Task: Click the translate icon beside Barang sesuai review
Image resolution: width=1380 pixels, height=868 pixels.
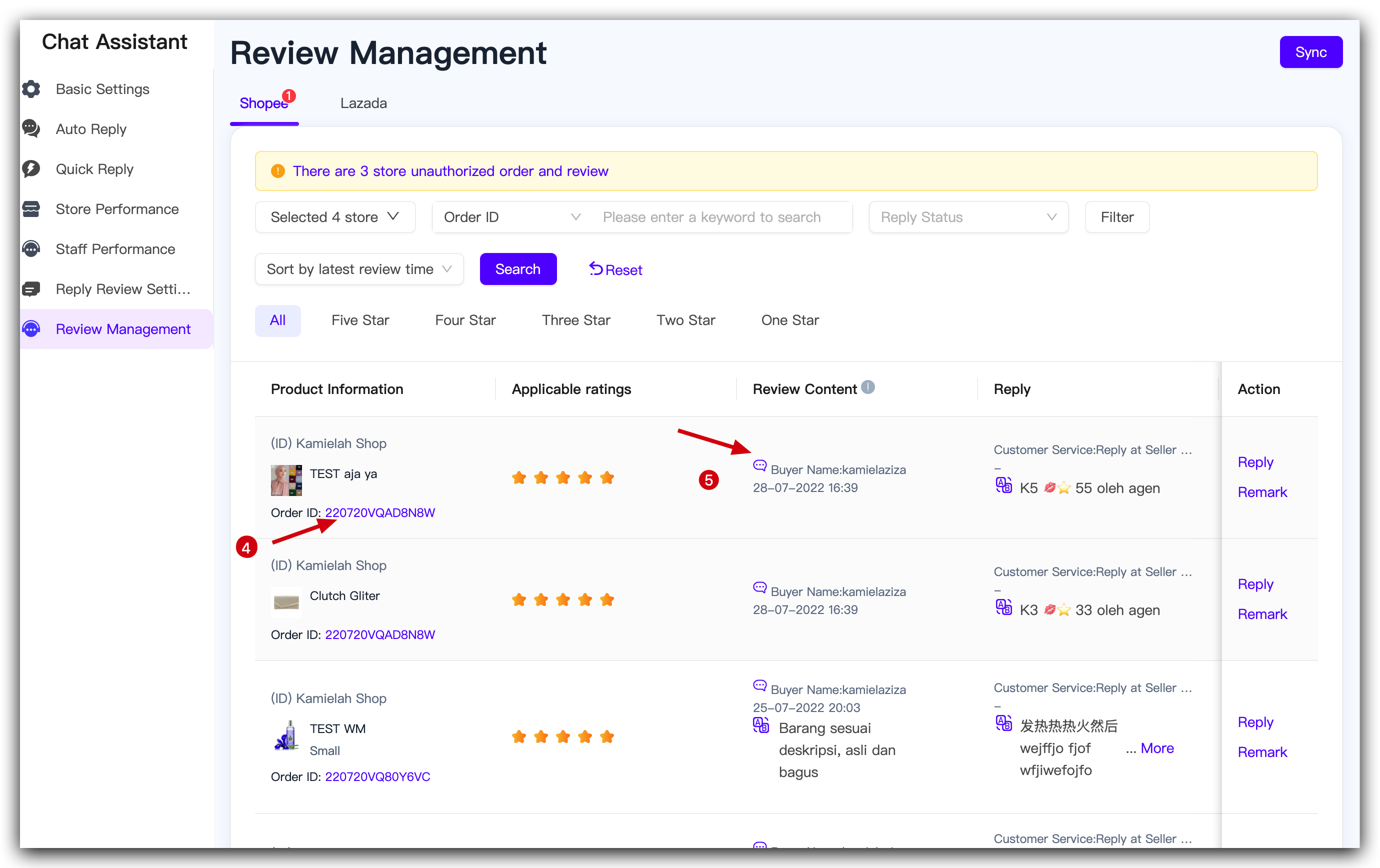Action: click(760, 725)
